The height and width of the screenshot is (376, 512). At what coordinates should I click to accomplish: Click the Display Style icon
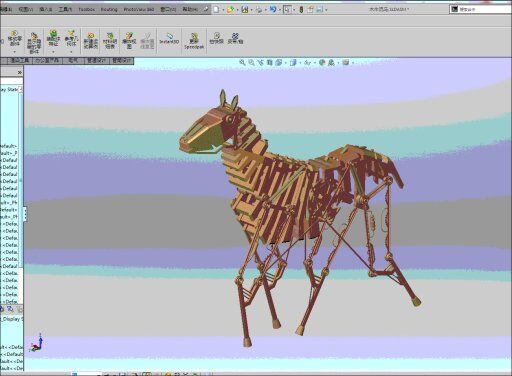click(293, 62)
